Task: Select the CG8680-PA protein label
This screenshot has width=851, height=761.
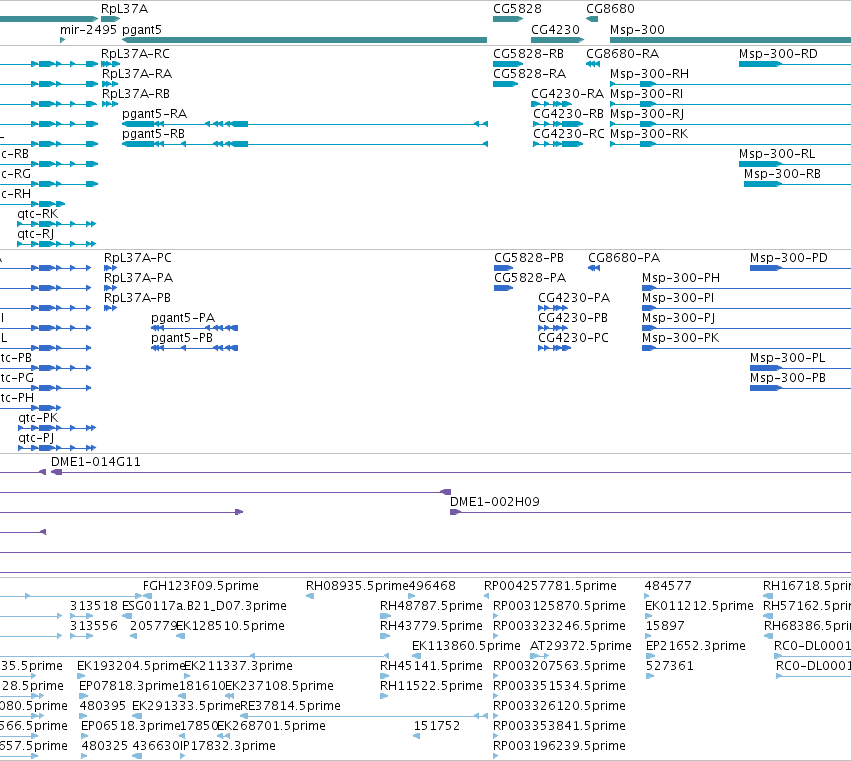Action: 624,258
